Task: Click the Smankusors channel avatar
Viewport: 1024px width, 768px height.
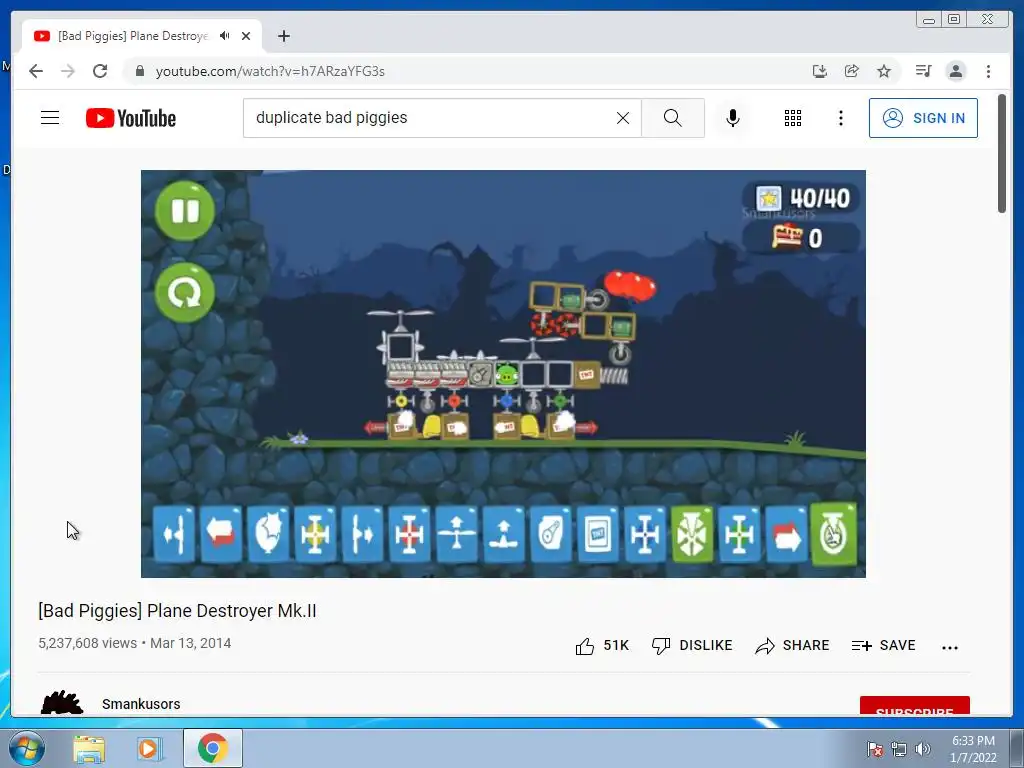Action: 62,703
